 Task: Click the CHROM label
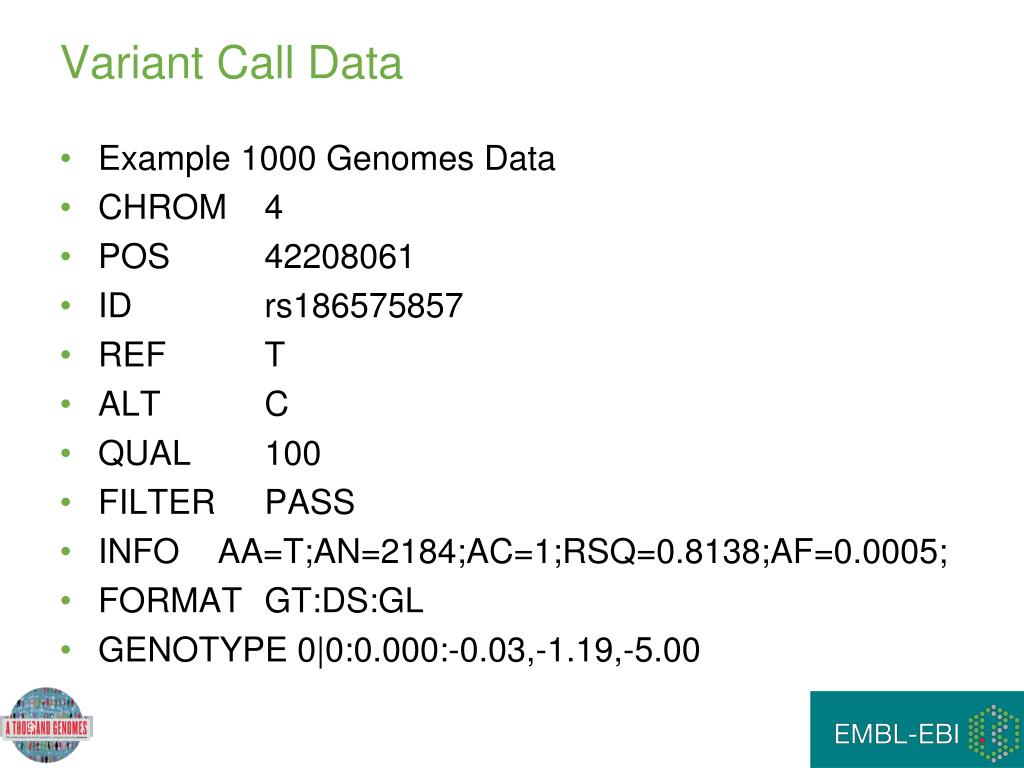pos(162,207)
